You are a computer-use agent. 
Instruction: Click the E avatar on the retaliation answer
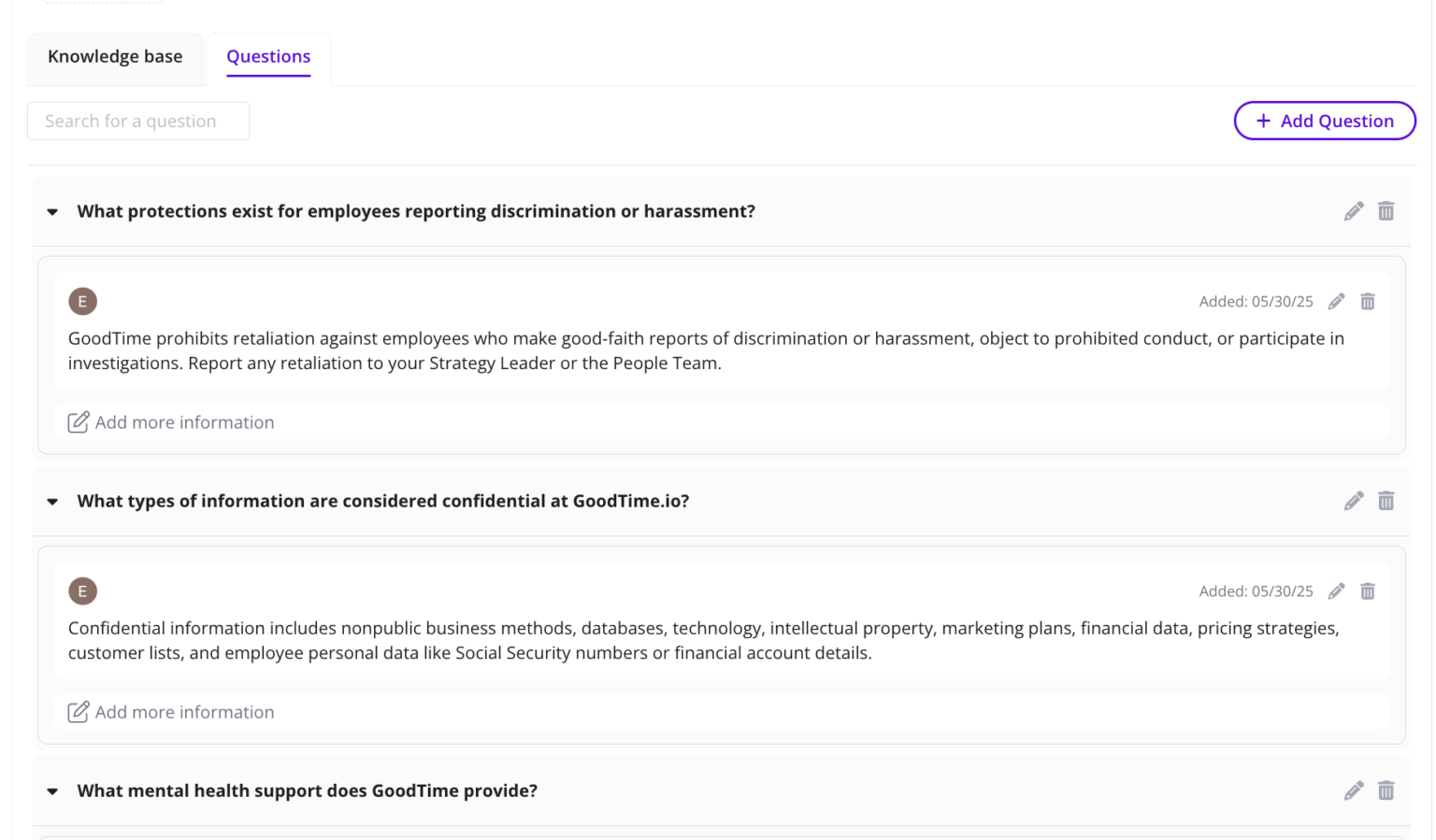pos(82,301)
